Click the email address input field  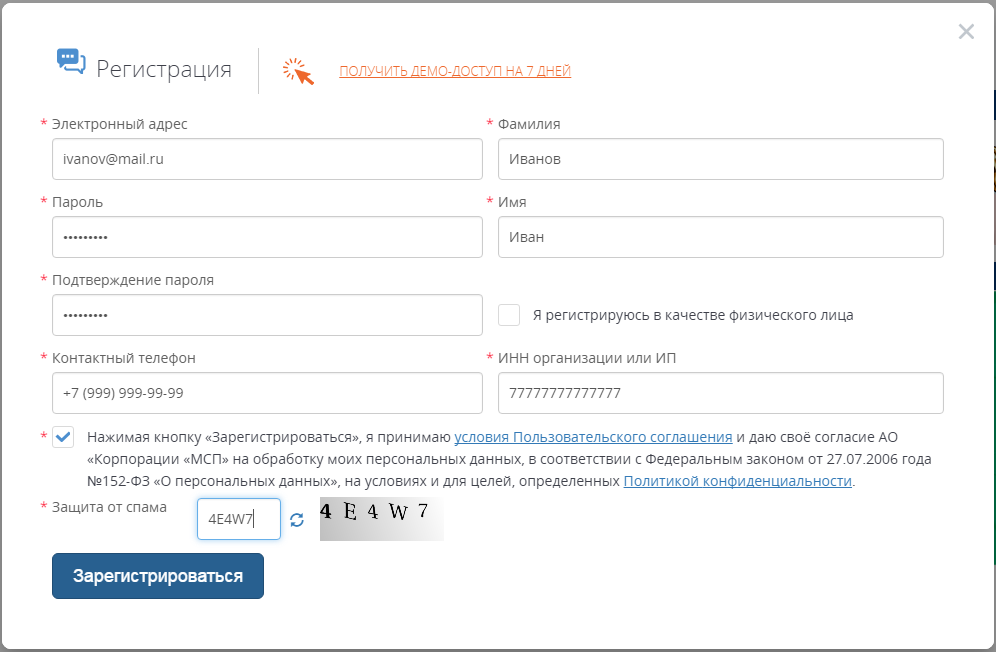[267, 159]
